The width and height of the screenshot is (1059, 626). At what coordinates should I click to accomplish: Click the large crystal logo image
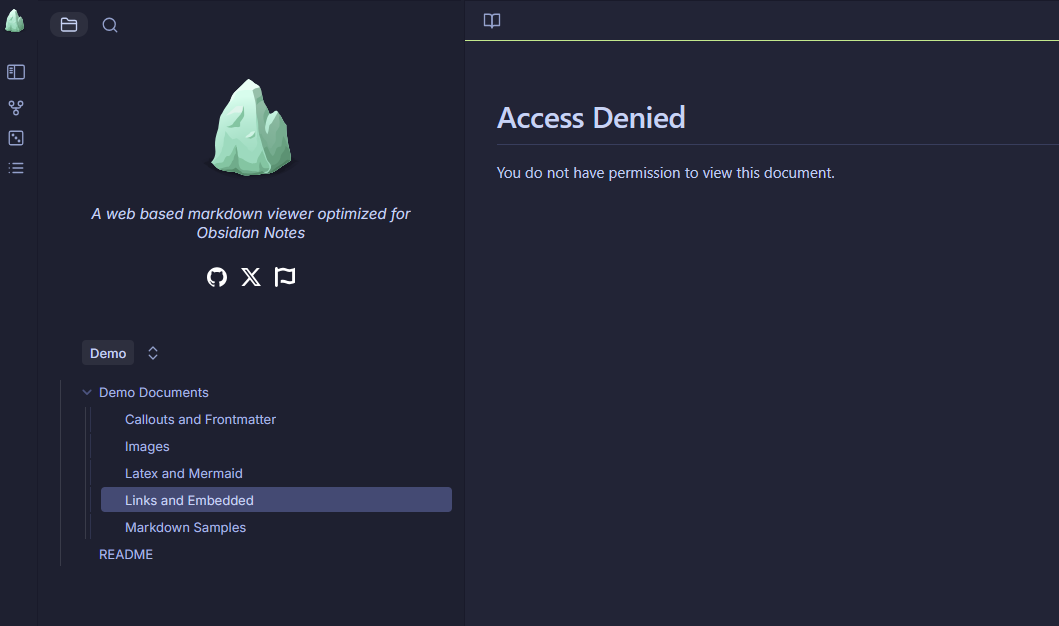click(x=251, y=127)
